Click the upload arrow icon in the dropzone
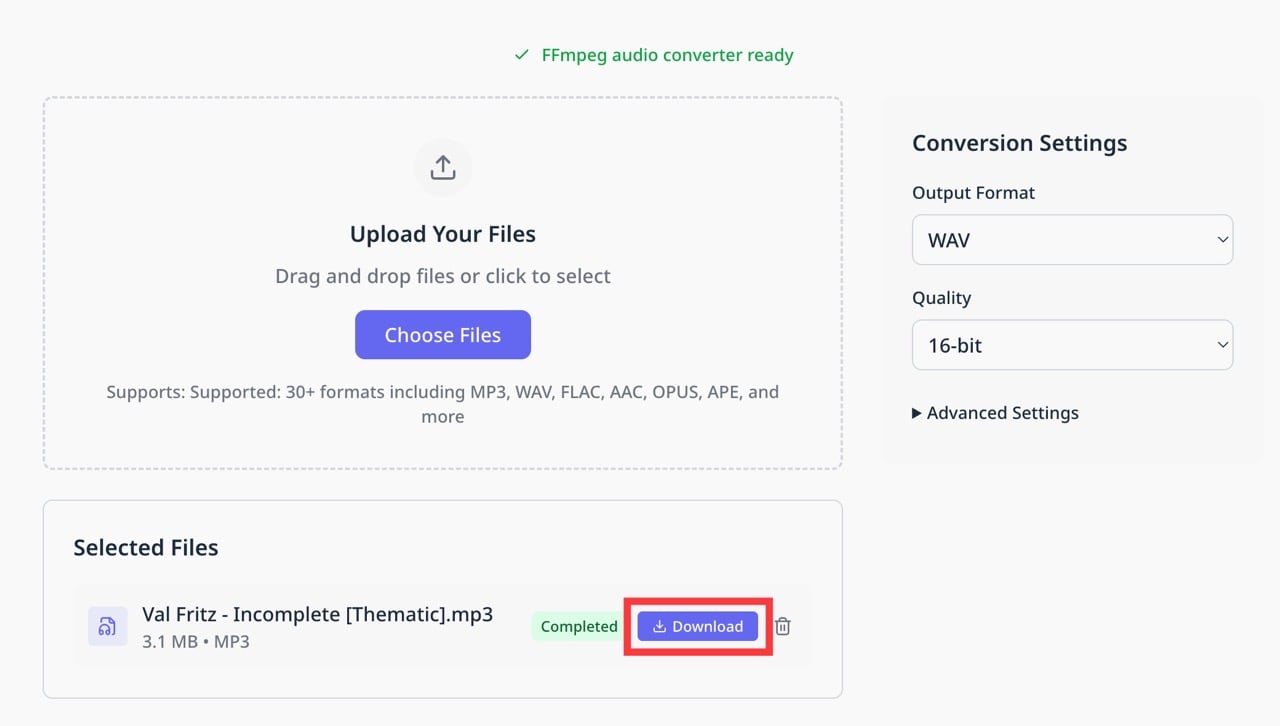The height and width of the screenshot is (726, 1280). click(442, 168)
